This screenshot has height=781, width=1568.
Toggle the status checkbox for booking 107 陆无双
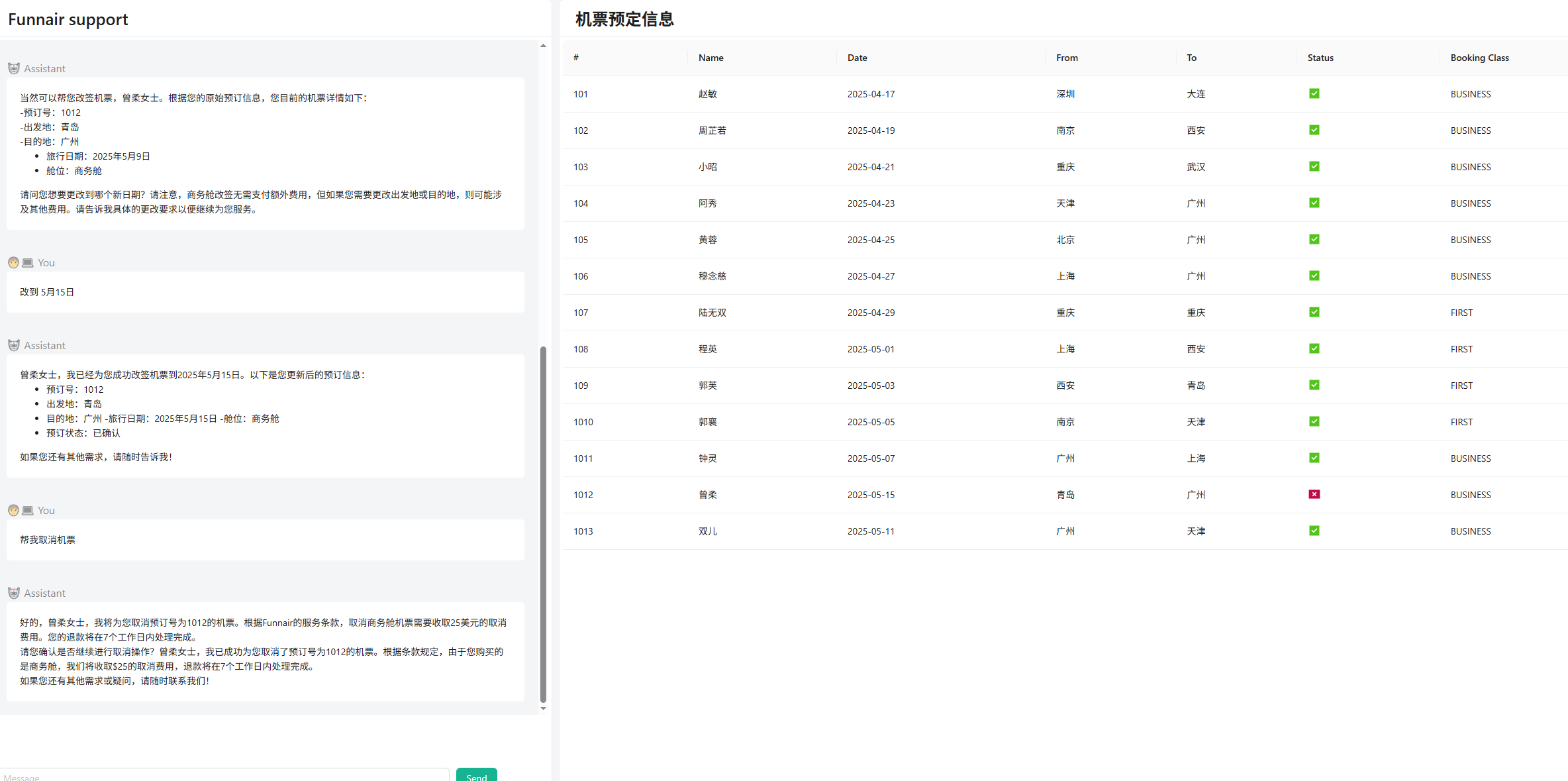[1314, 312]
